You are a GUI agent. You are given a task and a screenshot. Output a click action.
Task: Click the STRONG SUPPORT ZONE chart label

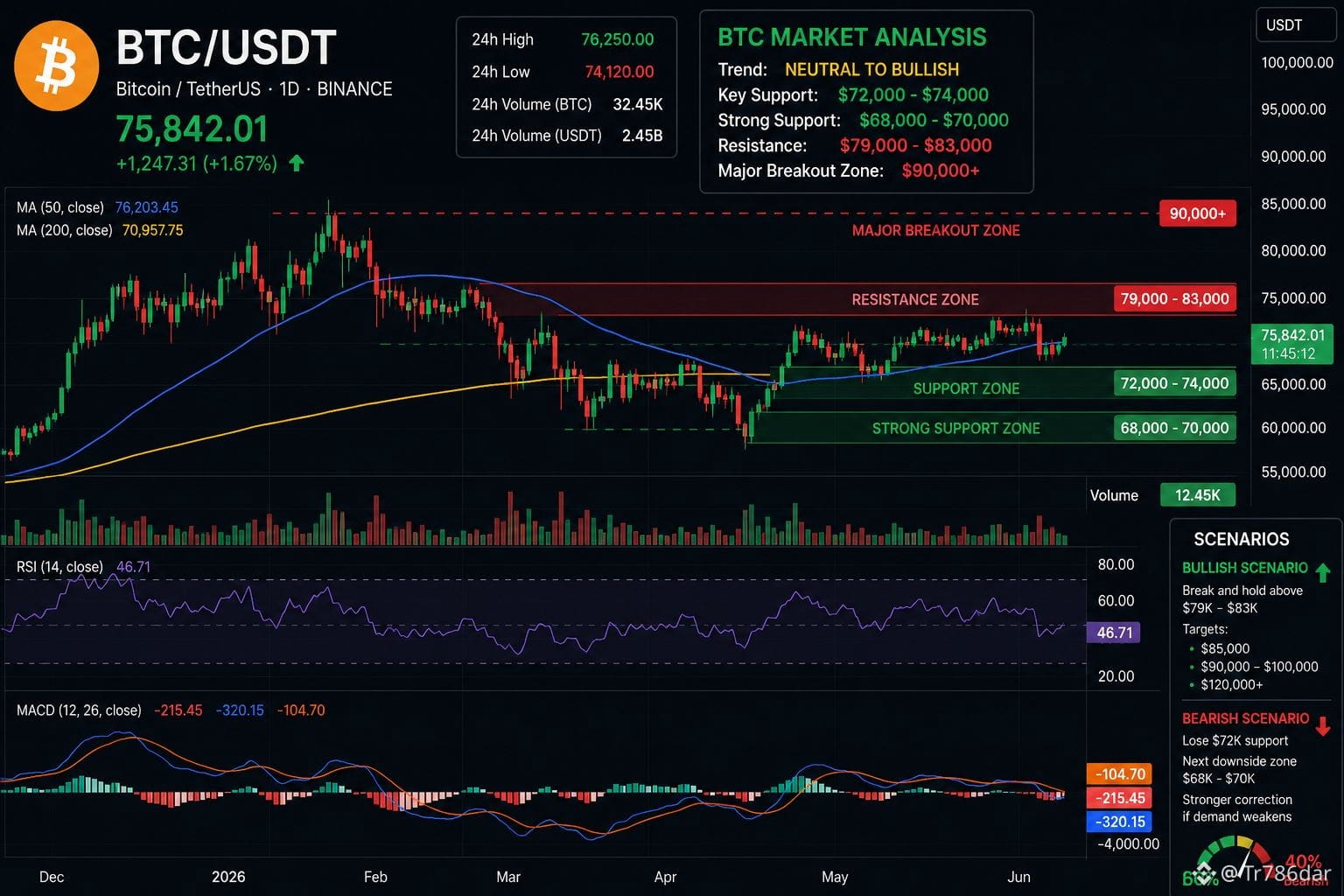point(955,429)
